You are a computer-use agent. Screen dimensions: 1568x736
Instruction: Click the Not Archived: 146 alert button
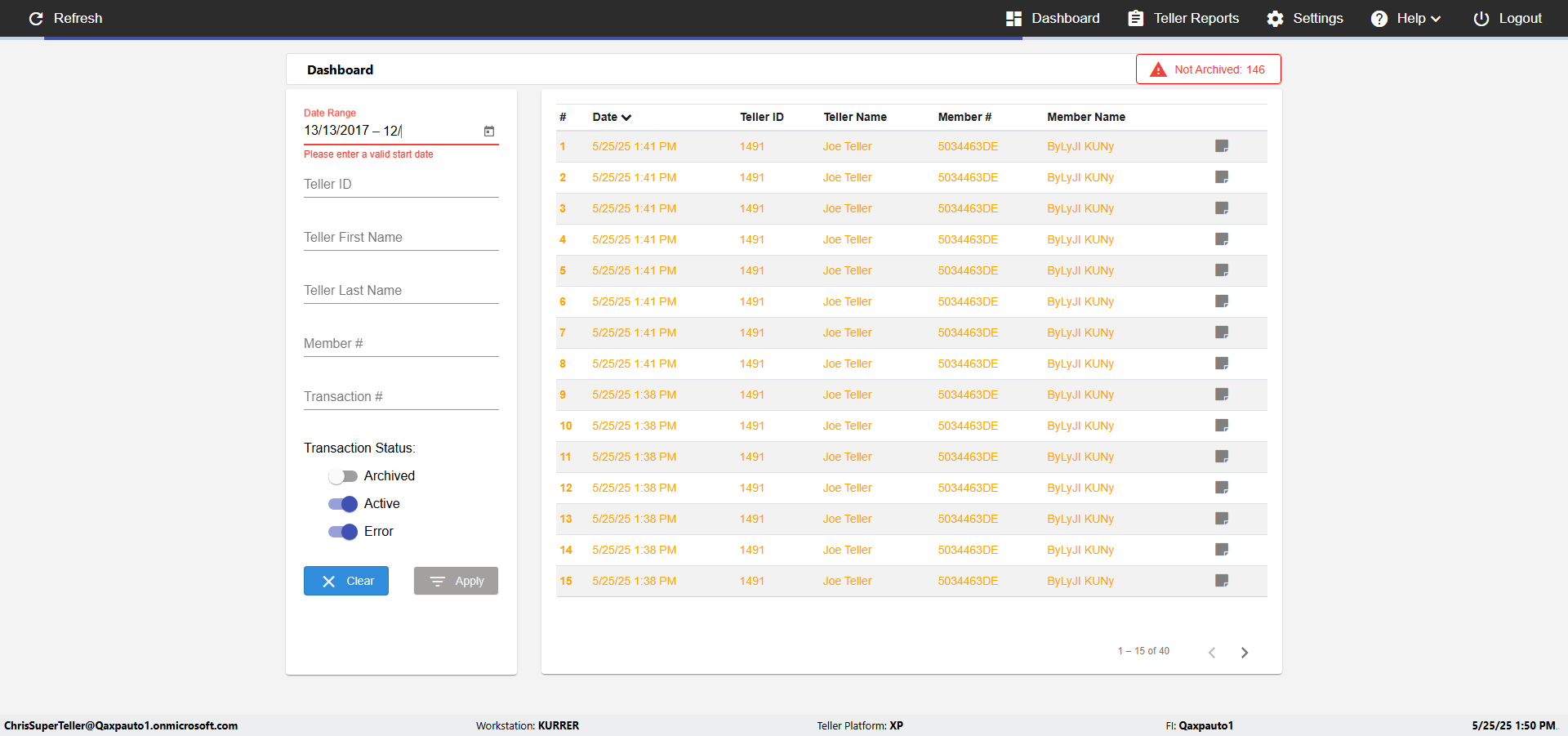[1208, 69]
